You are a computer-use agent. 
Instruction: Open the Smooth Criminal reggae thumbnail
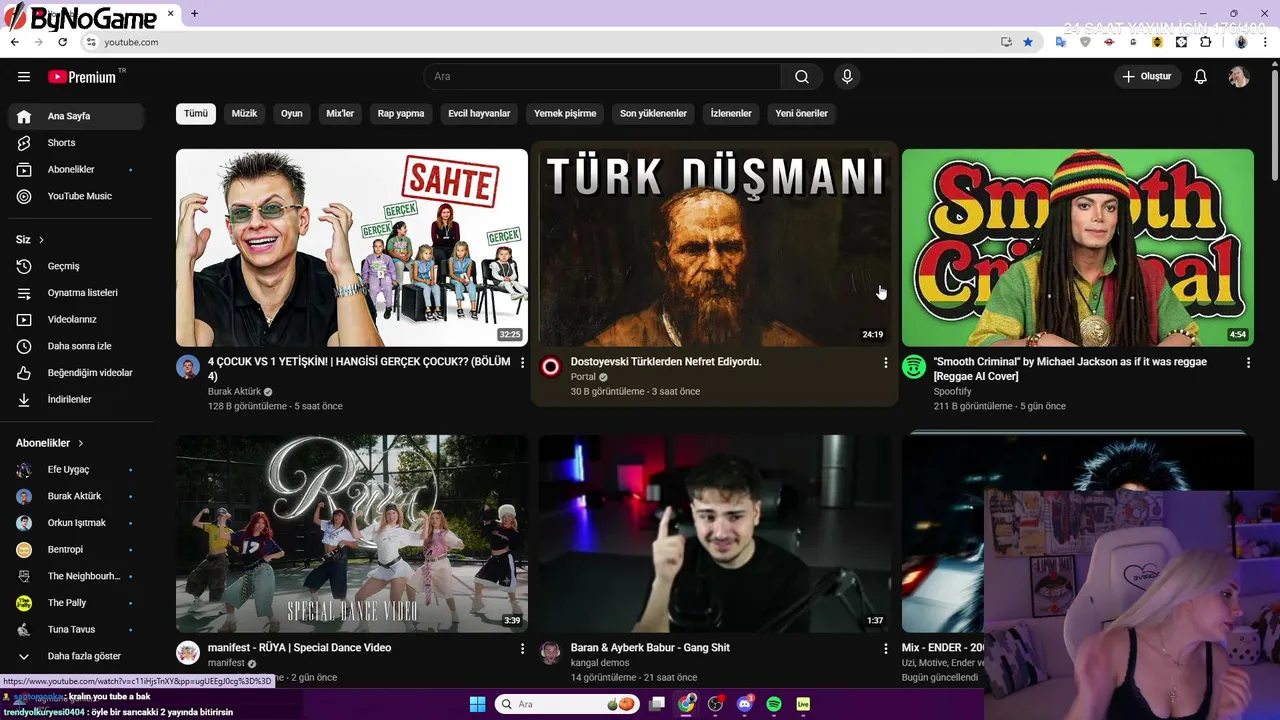1078,248
